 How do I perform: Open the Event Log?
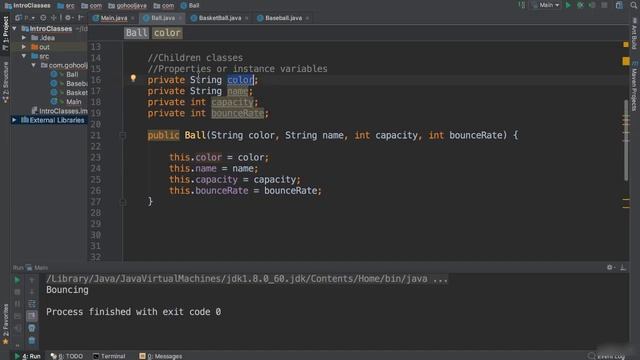(x=607, y=356)
